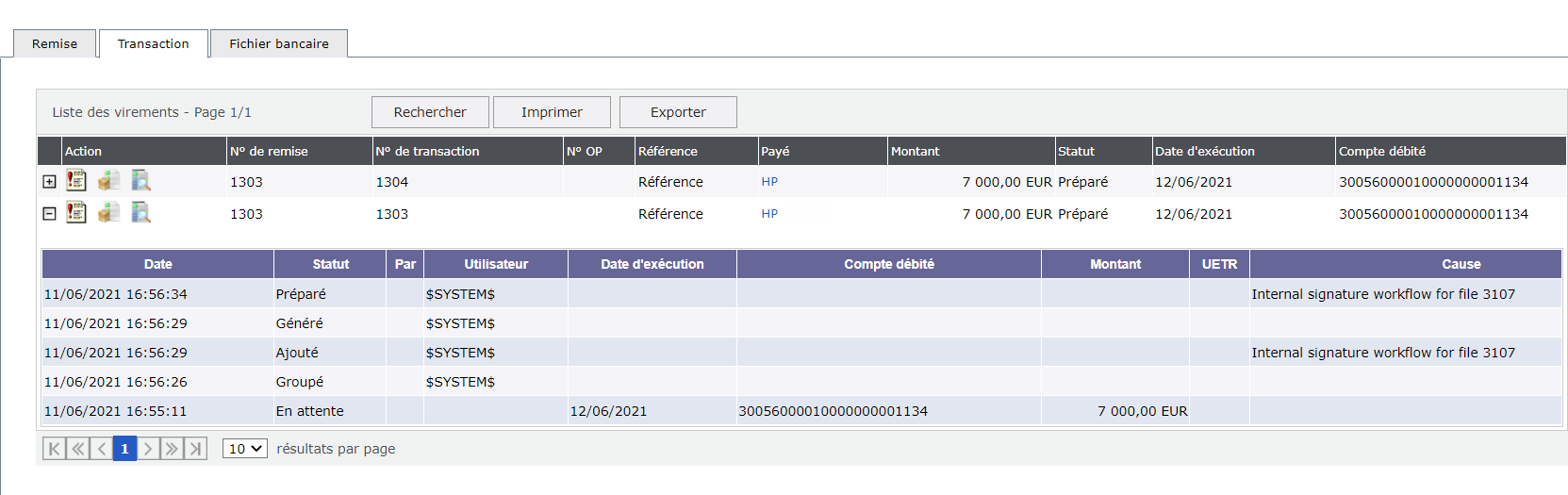Click the exclamation document icon for transaction 1303
The image size is (1568, 495).
coord(76,213)
